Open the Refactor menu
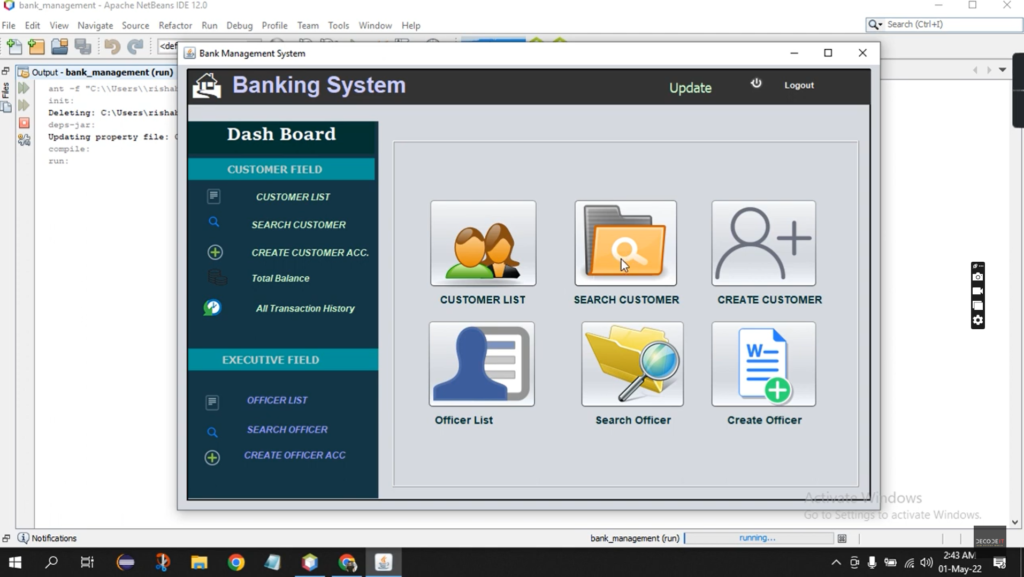1024x577 pixels. pyautogui.click(x=175, y=25)
